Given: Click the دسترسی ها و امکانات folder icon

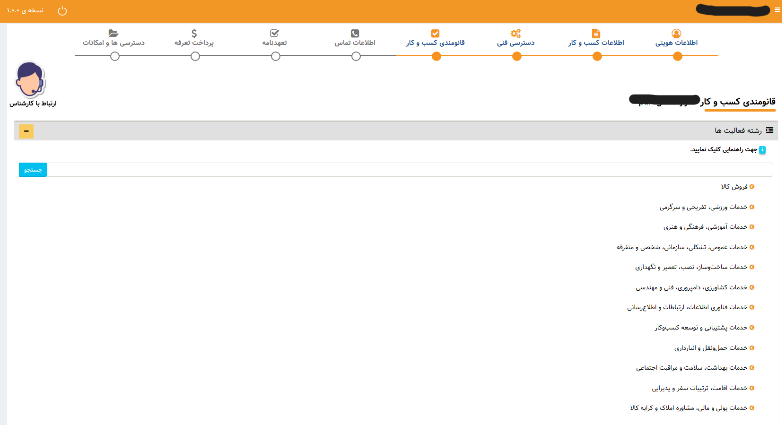Looking at the screenshot, I should [x=114, y=33].
